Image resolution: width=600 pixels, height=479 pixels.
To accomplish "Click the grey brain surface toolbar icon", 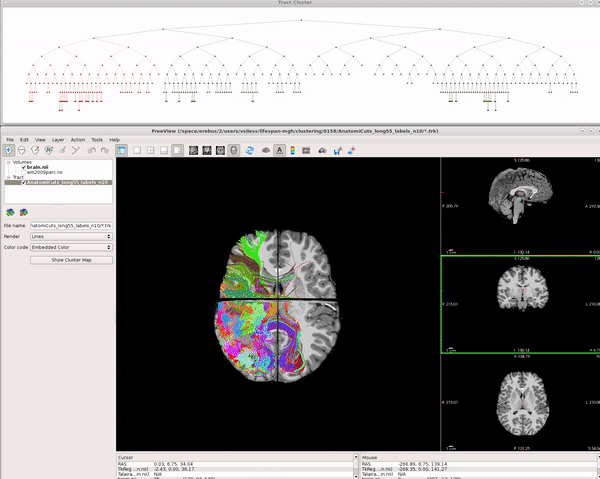I will [266, 150].
